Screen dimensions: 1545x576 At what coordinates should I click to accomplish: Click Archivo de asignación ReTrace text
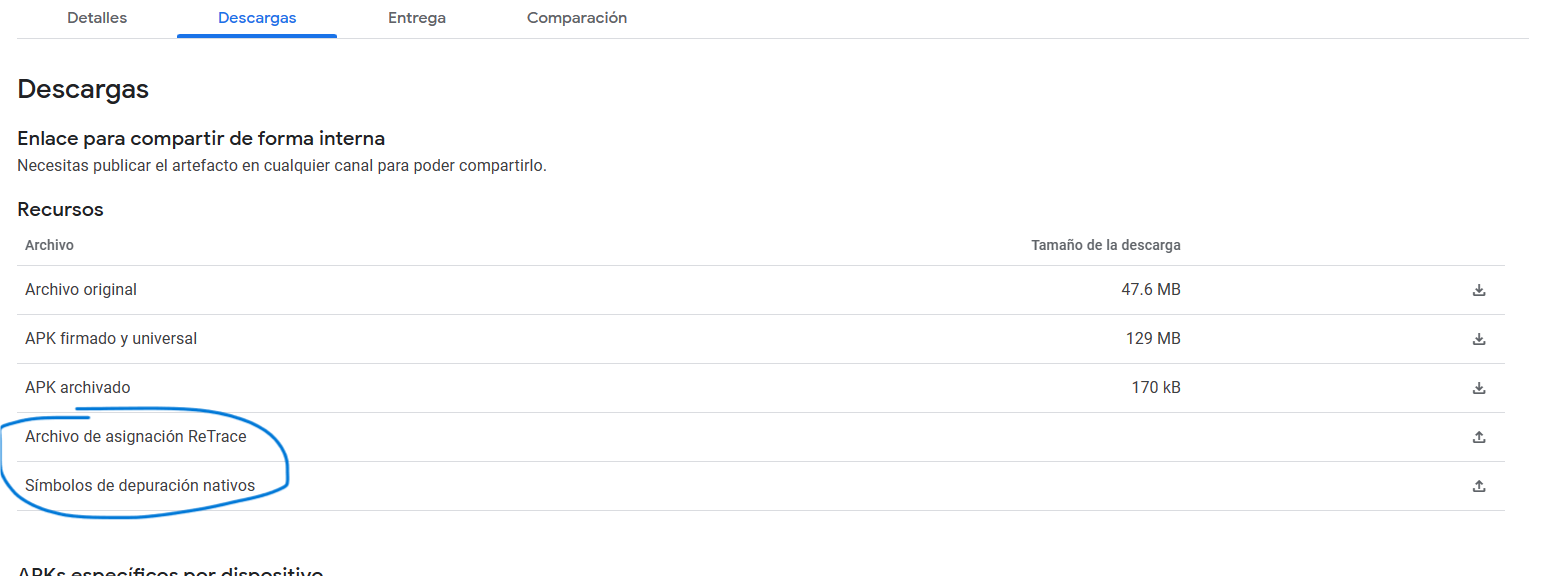136,436
